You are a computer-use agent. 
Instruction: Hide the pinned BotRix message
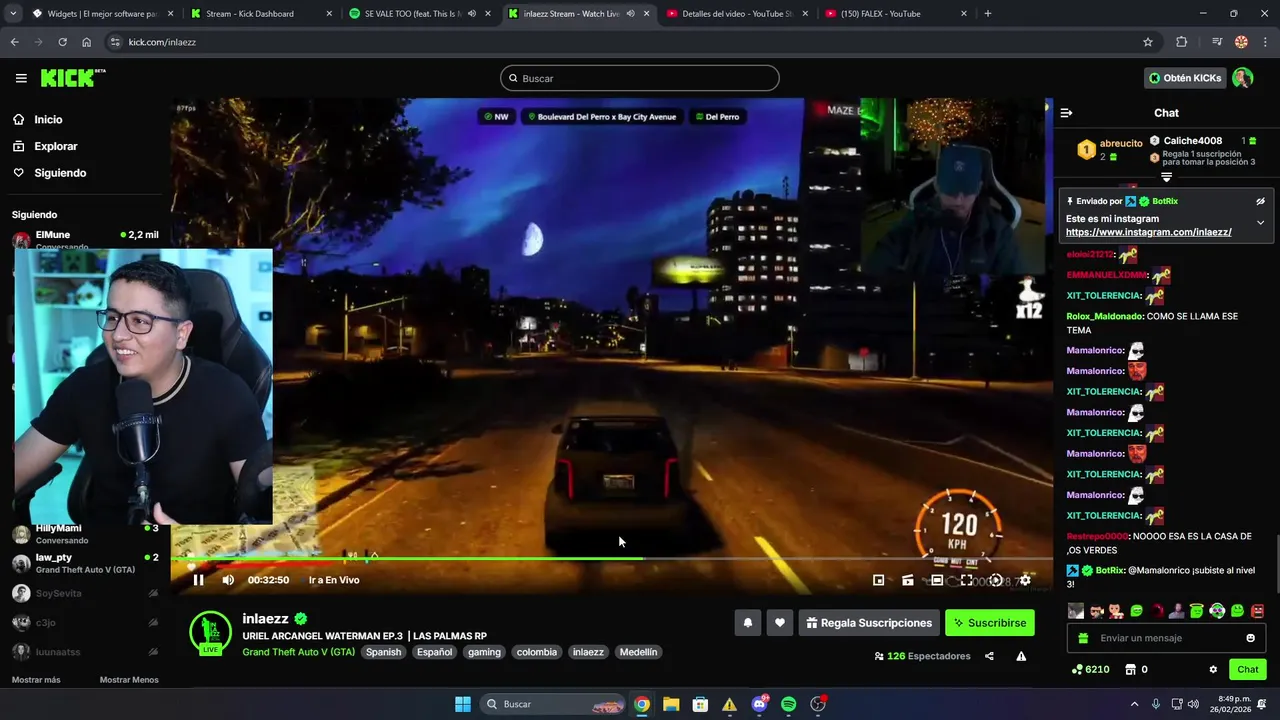pyautogui.click(x=1260, y=201)
